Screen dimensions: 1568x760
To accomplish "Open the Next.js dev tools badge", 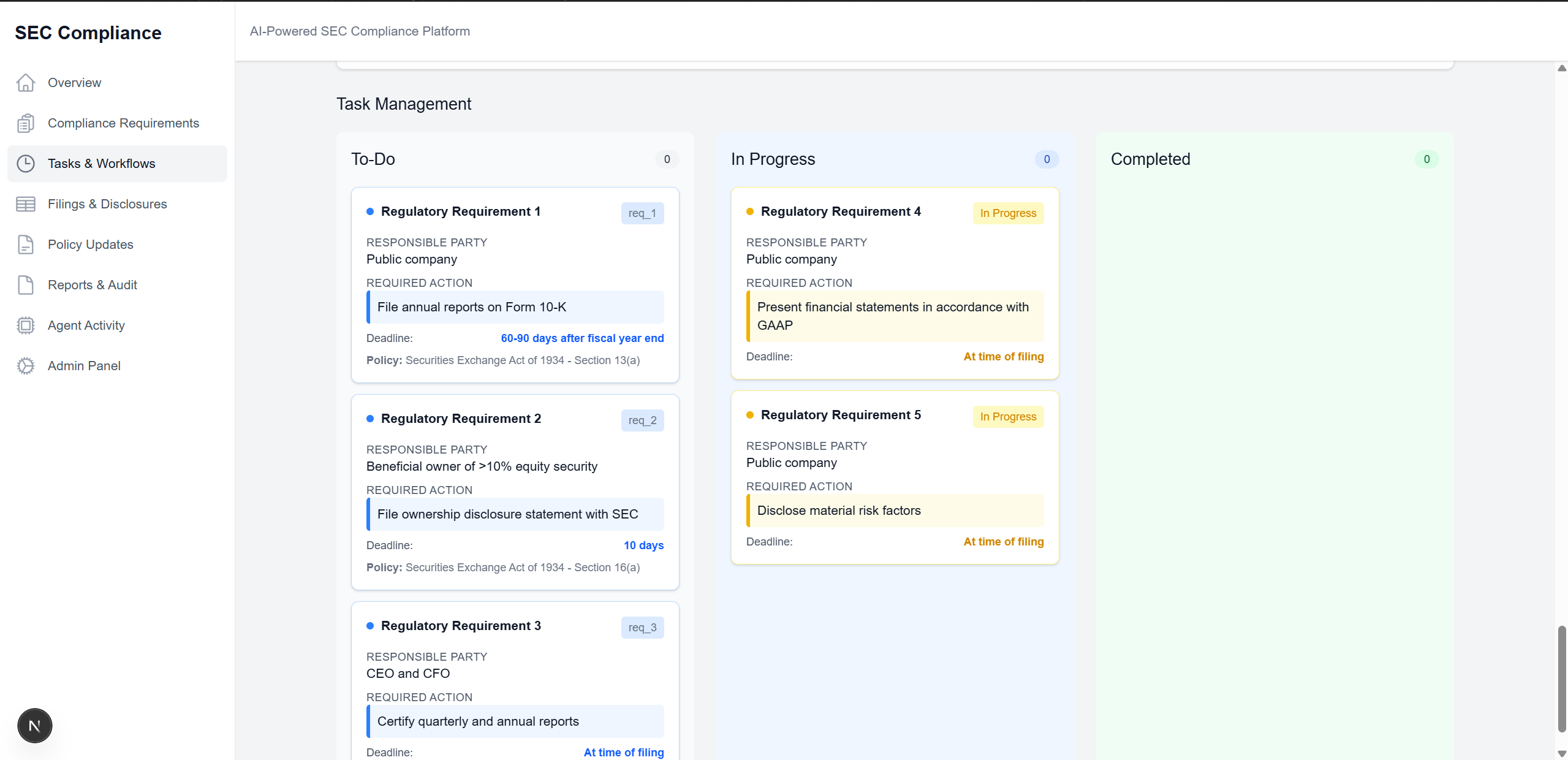I will [x=35, y=726].
